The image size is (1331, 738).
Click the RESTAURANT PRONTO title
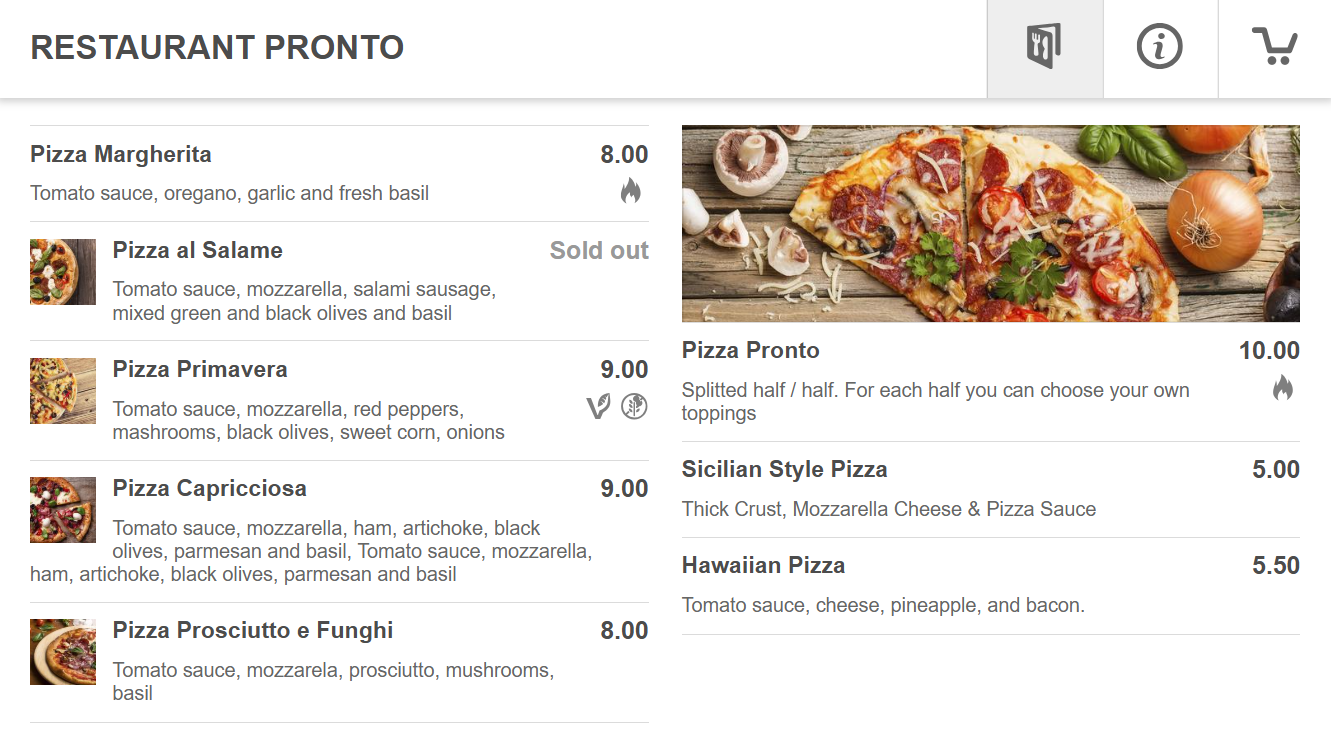point(217,47)
